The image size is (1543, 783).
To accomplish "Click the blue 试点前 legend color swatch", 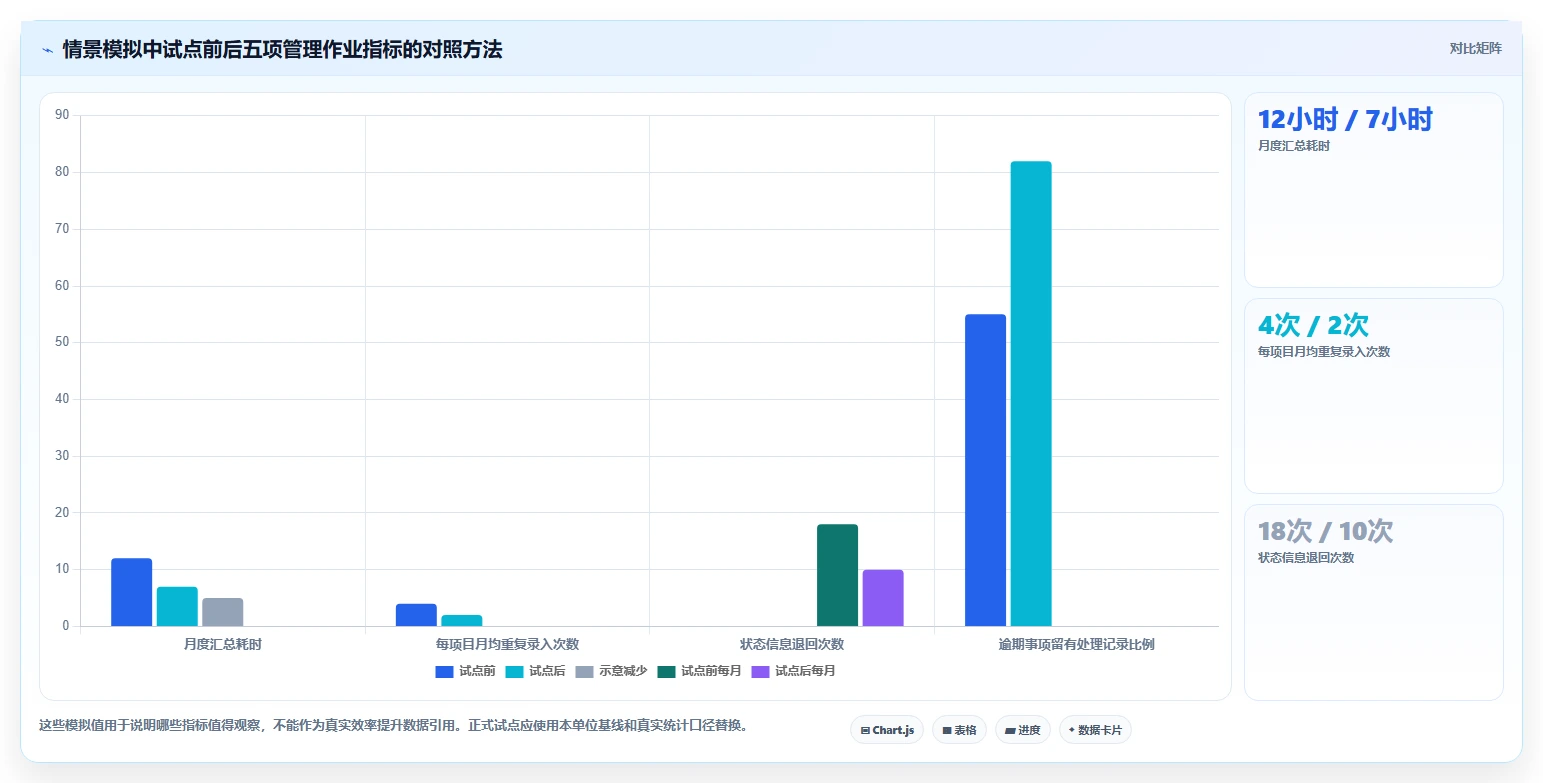I will click(444, 671).
